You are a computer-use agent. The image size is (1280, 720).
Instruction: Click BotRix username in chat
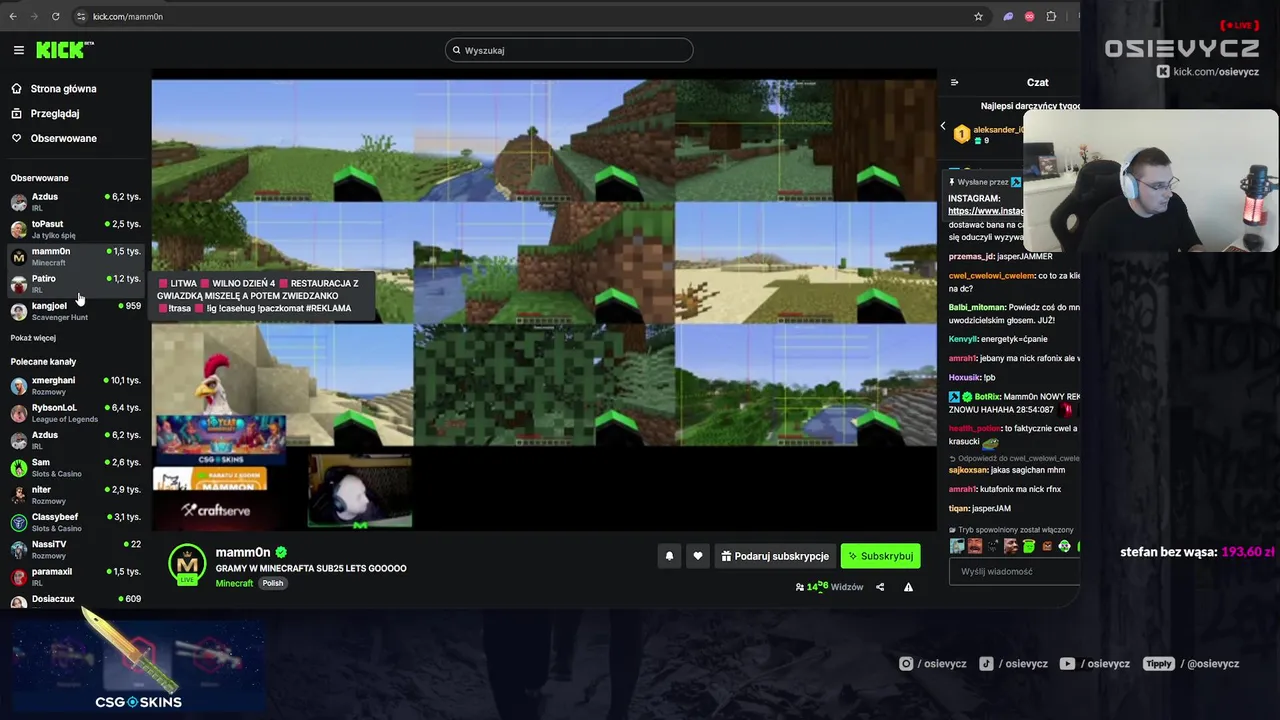tap(987, 397)
